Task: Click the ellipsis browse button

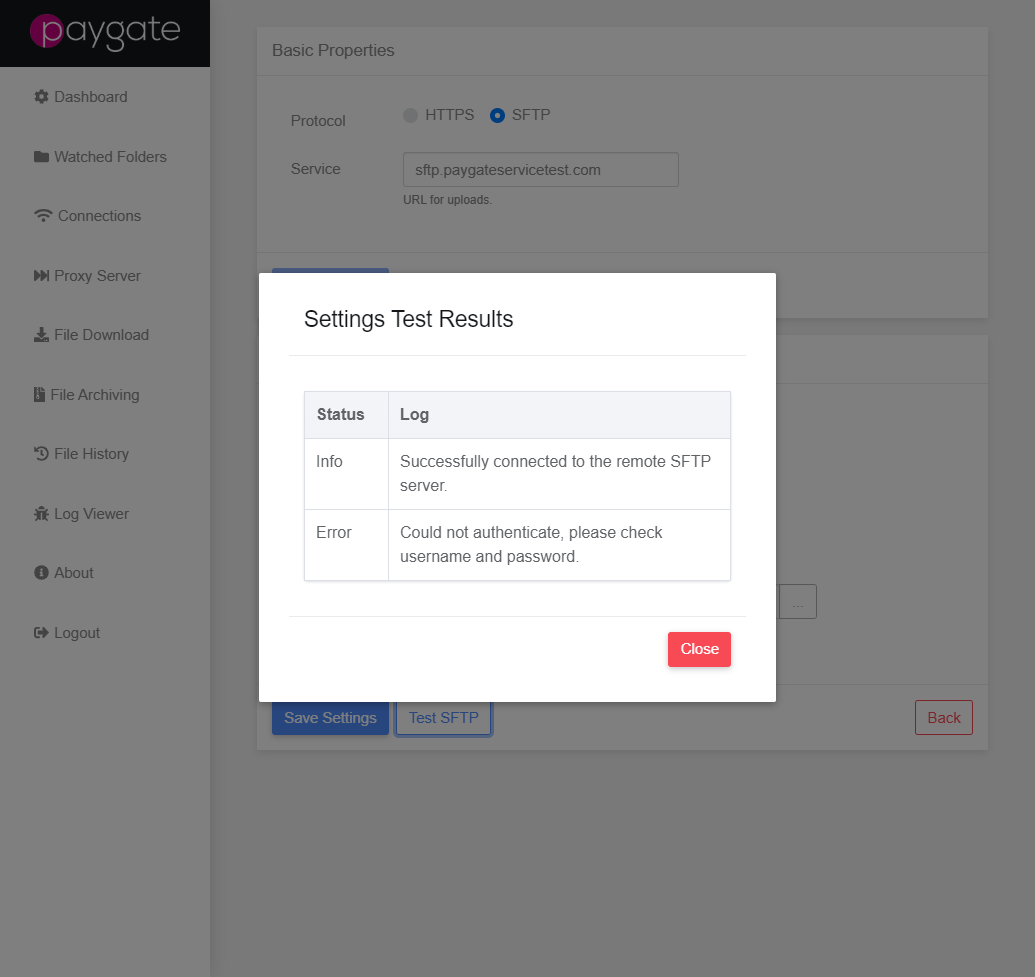Action: click(797, 601)
